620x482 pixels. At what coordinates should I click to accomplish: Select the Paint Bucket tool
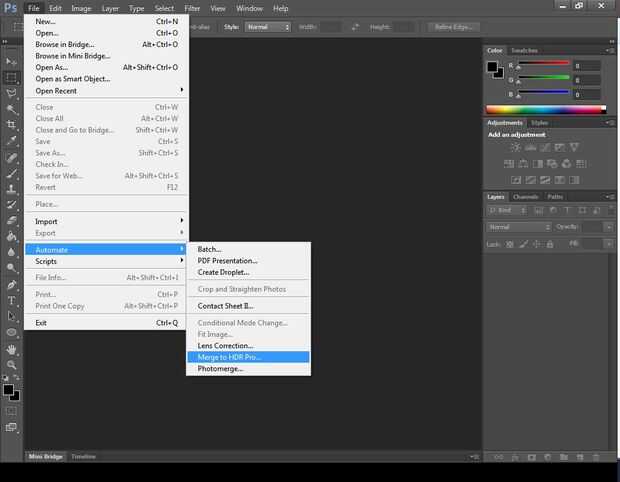tap(11, 236)
